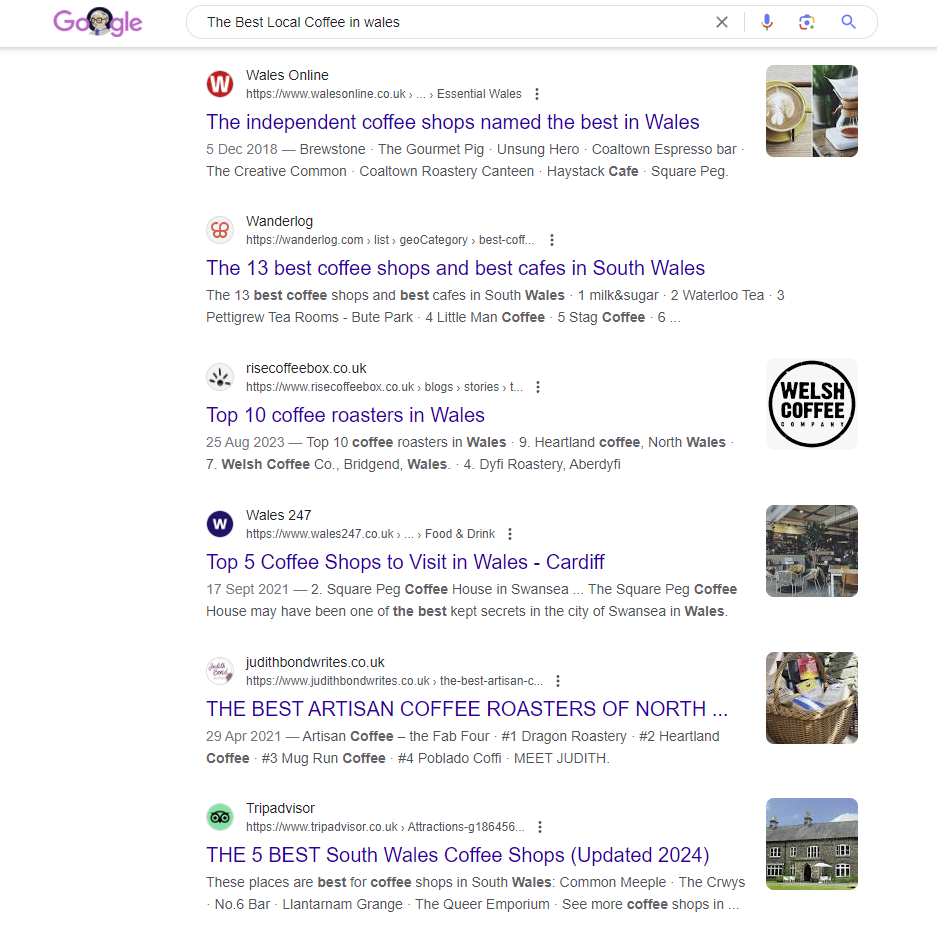
Task: View the wicker basket thumbnail image
Action: pos(812,698)
